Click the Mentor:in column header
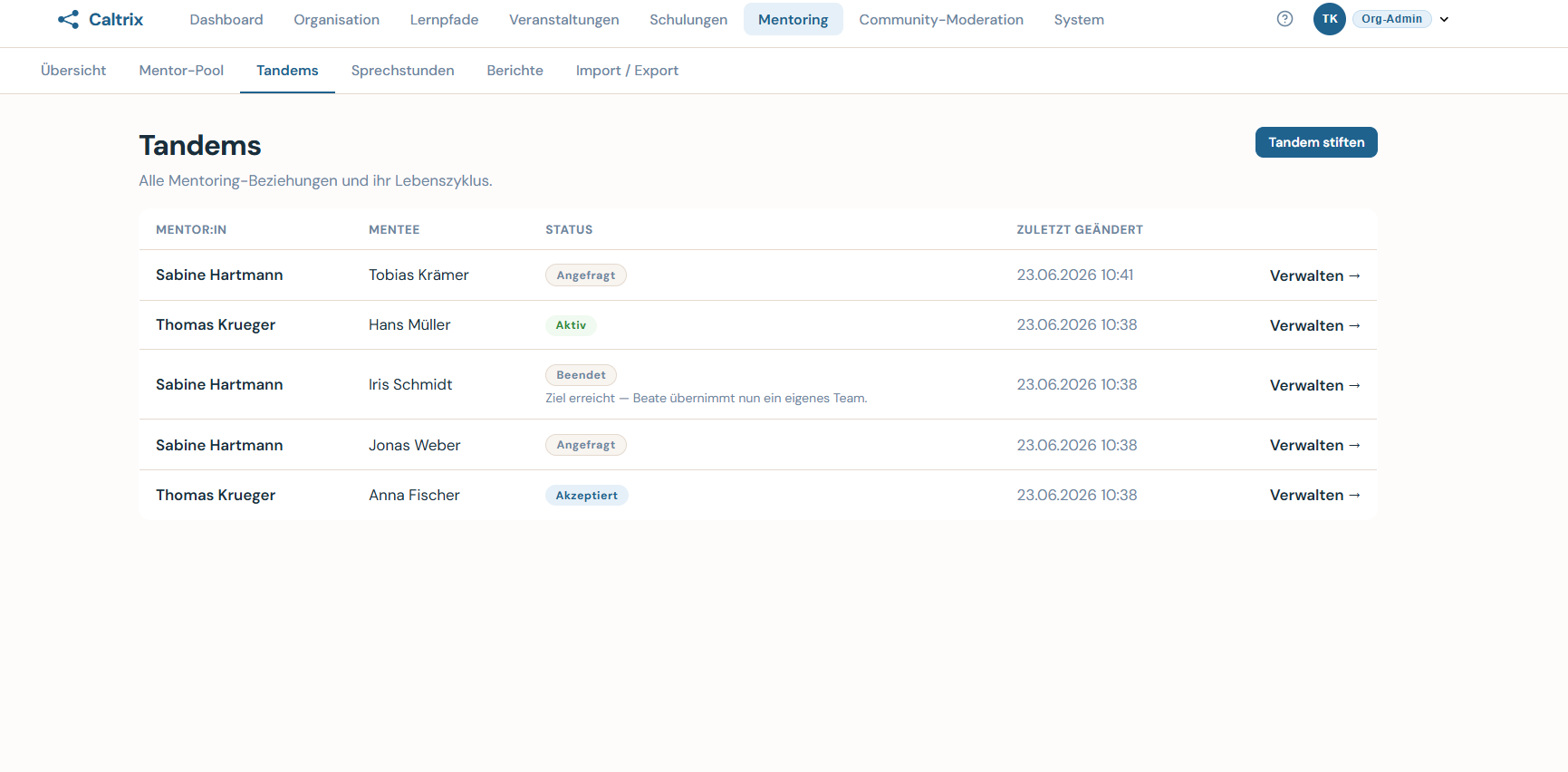The image size is (1568, 772). click(191, 230)
